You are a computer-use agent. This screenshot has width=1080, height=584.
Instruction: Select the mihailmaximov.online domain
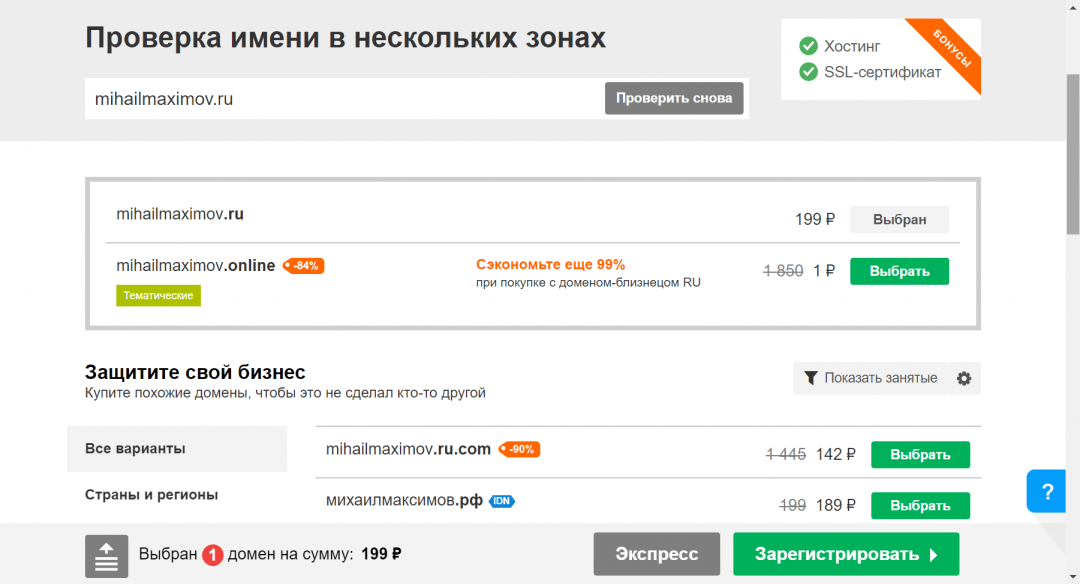click(x=899, y=271)
